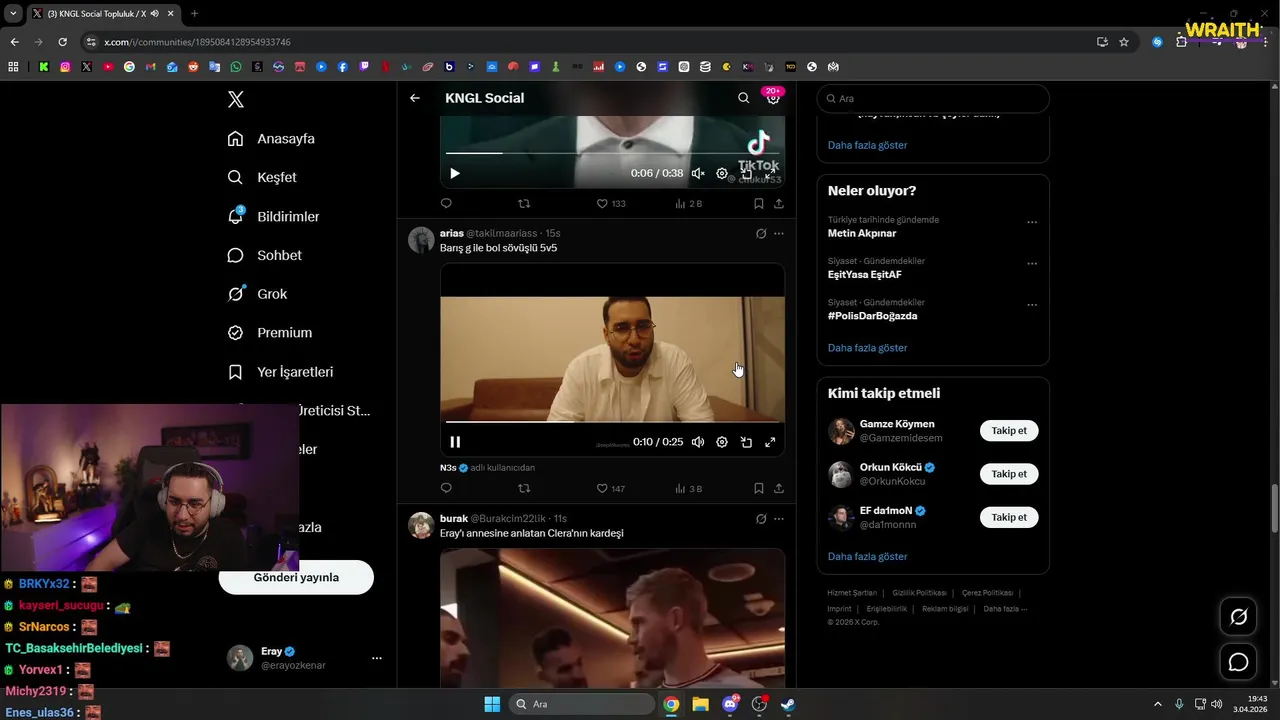
Task: Go back with KNGL Social back arrow
Action: pyautogui.click(x=415, y=98)
